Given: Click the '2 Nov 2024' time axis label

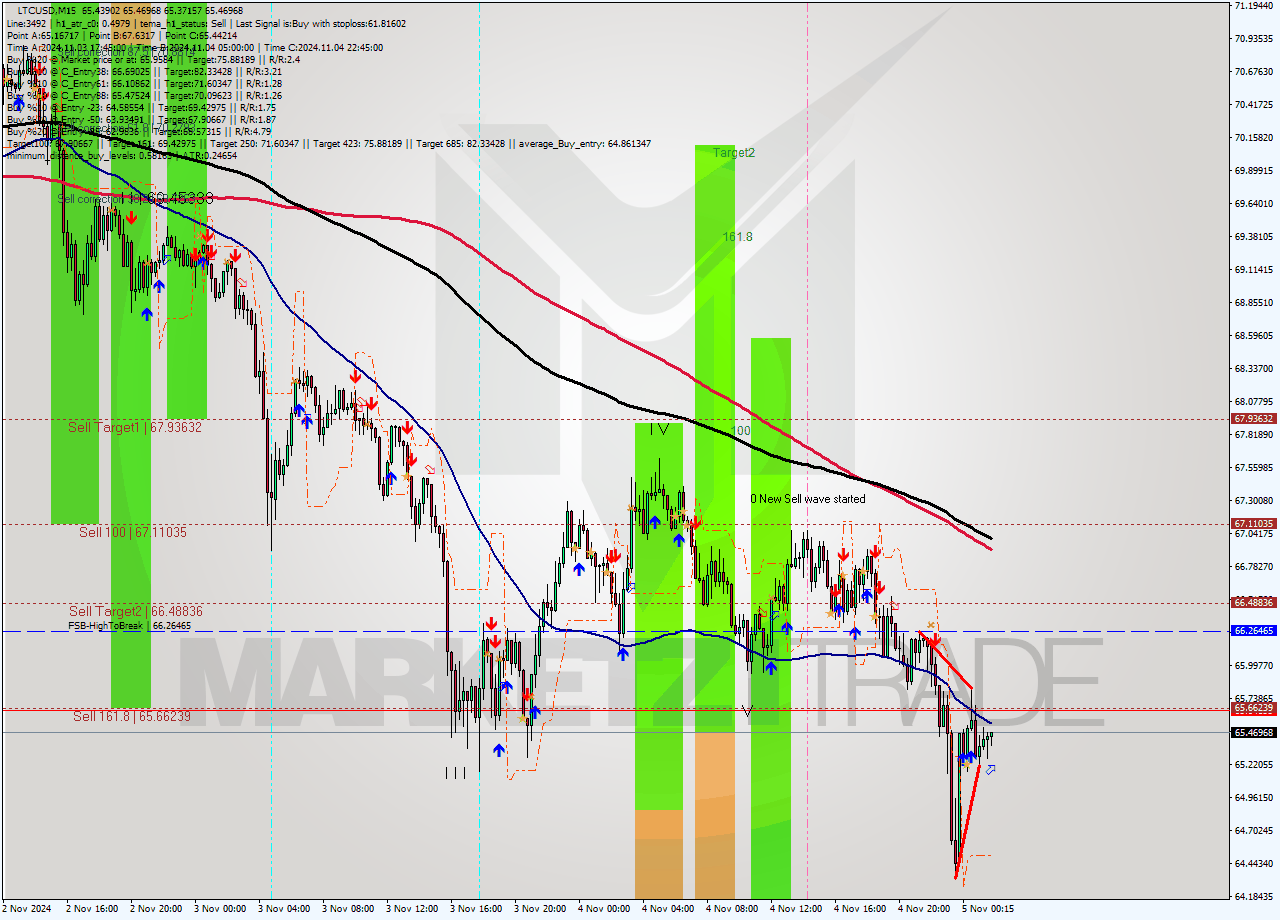Looking at the screenshot, I should [26, 909].
